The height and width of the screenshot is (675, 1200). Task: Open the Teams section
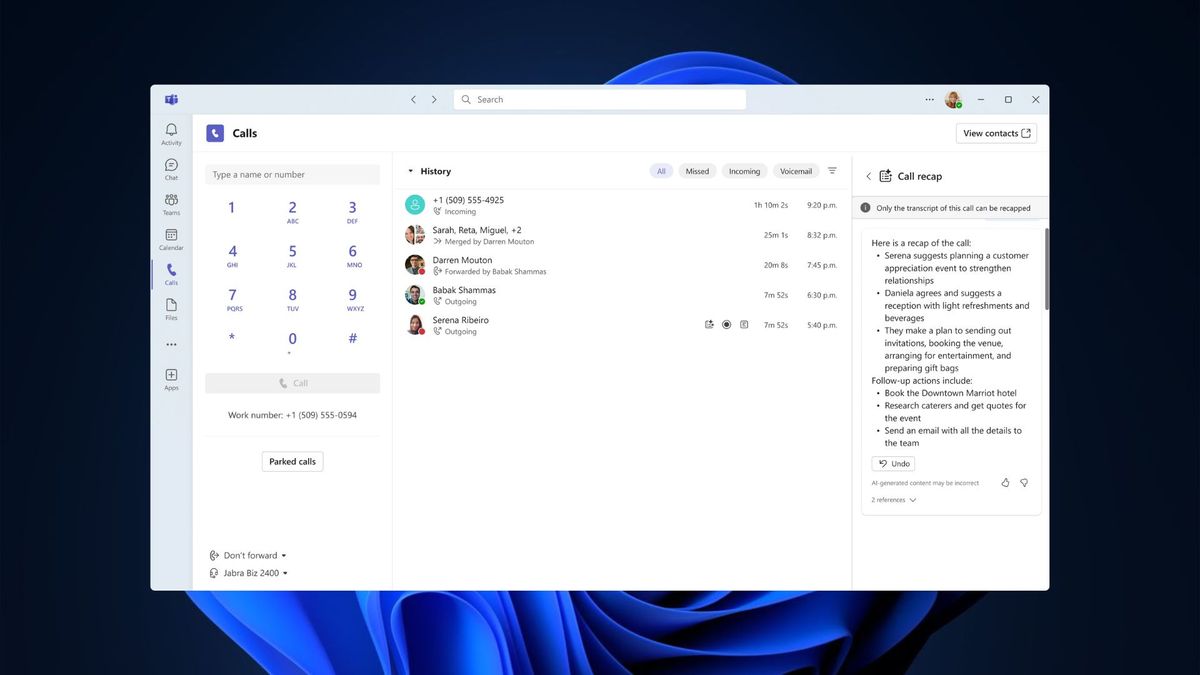pos(171,202)
